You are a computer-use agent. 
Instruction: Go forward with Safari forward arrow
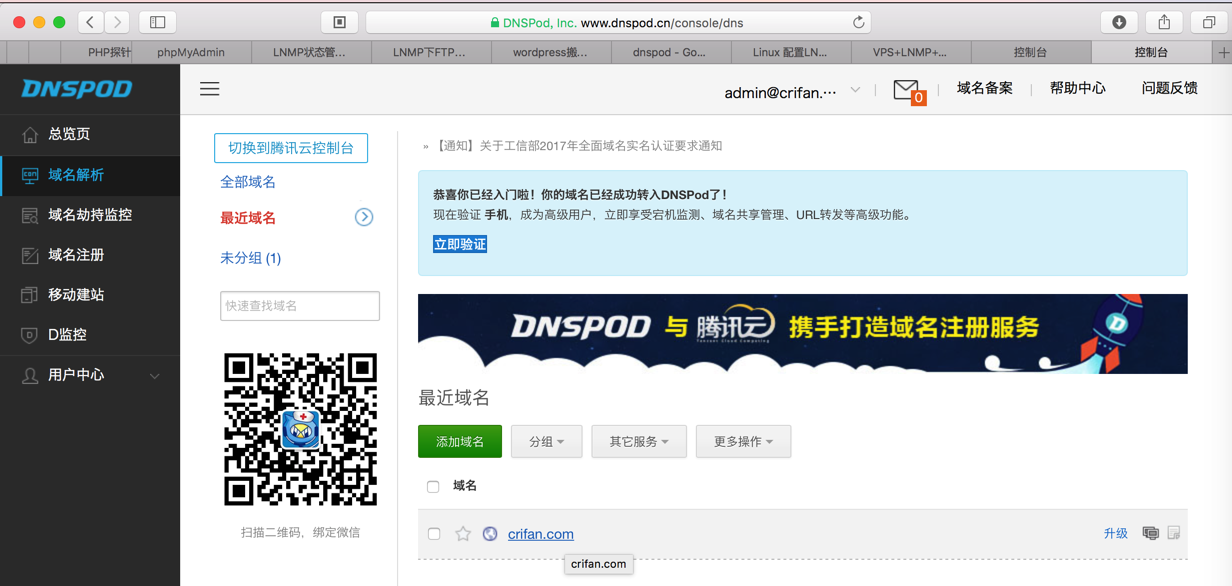pyautogui.click(x=118, y=22)
